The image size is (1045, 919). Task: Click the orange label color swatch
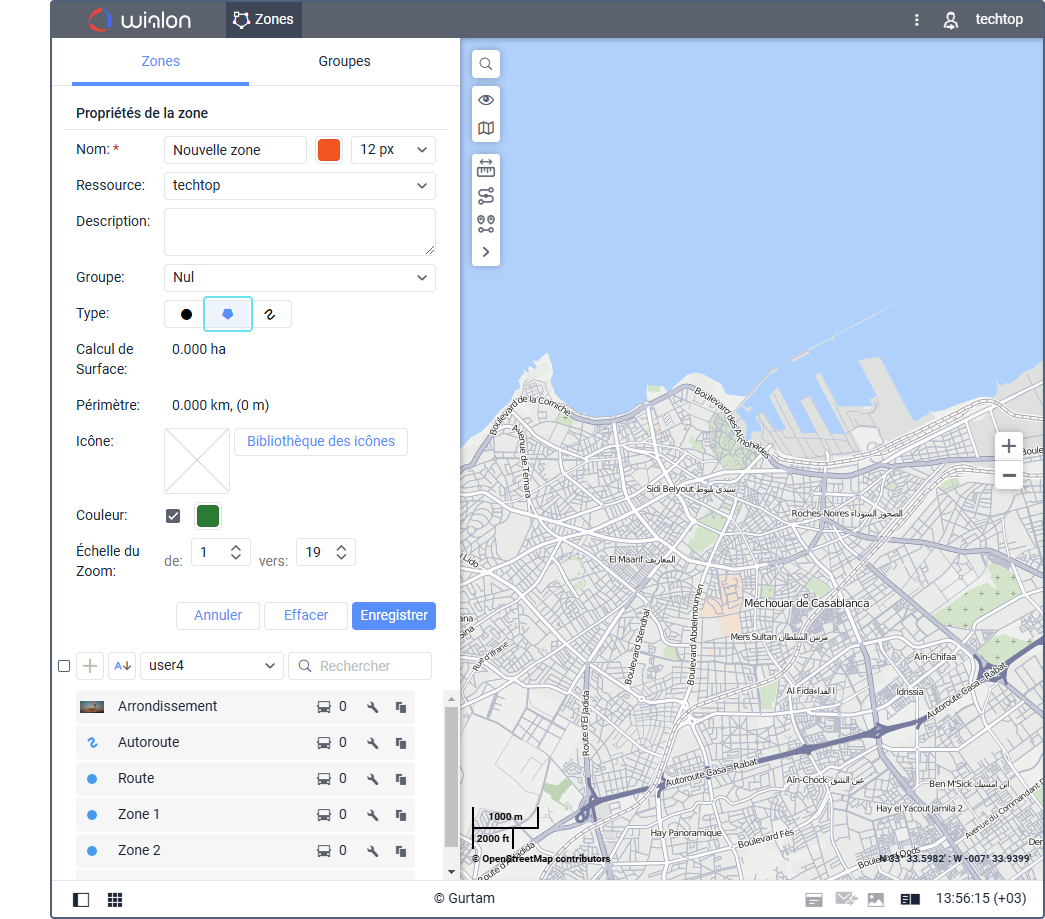328,150
